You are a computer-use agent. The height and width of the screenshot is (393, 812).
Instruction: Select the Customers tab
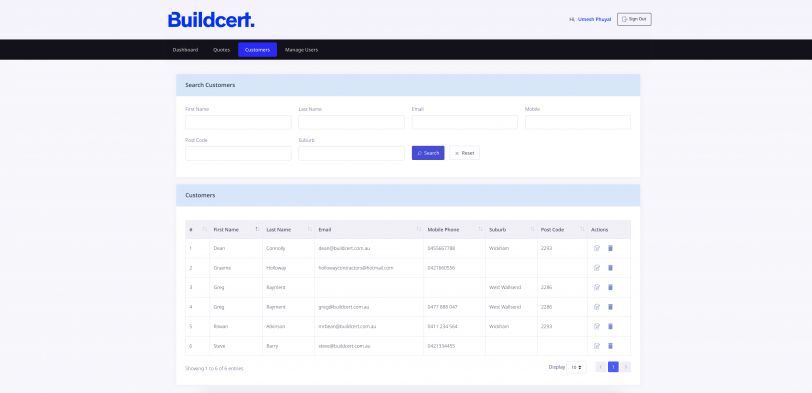tap(257, 50)
